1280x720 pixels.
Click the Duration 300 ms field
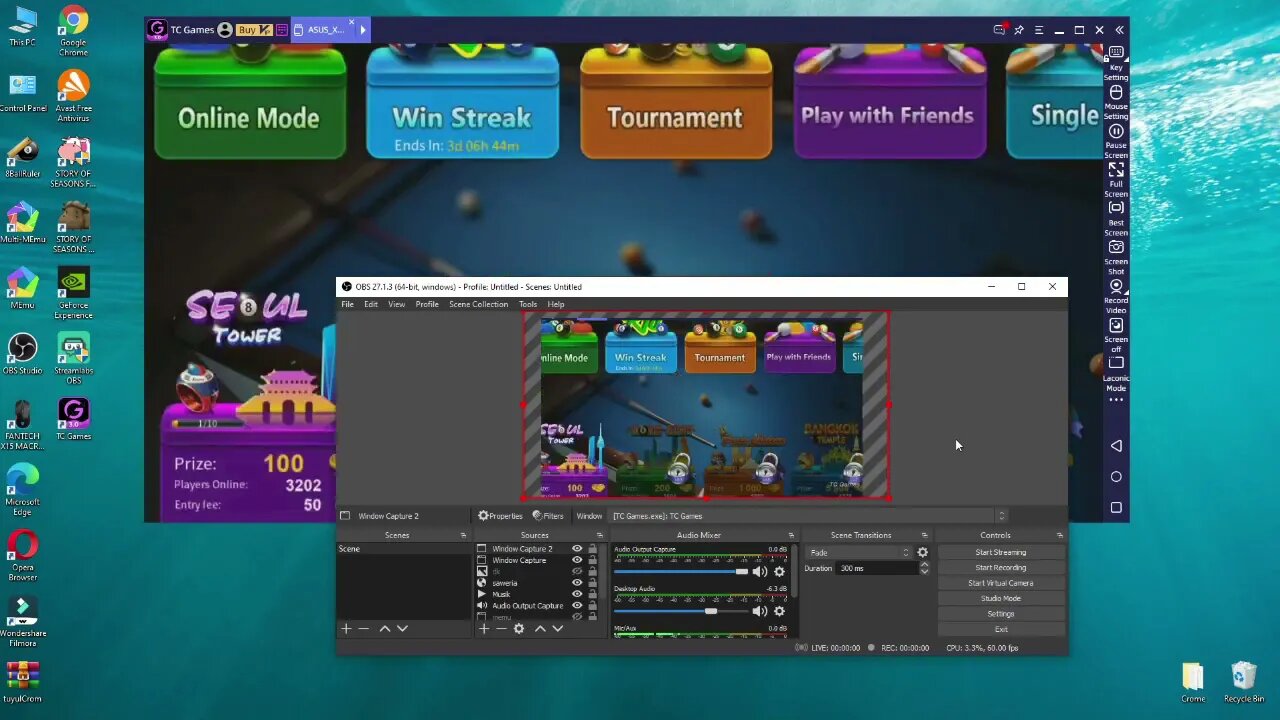878,568
